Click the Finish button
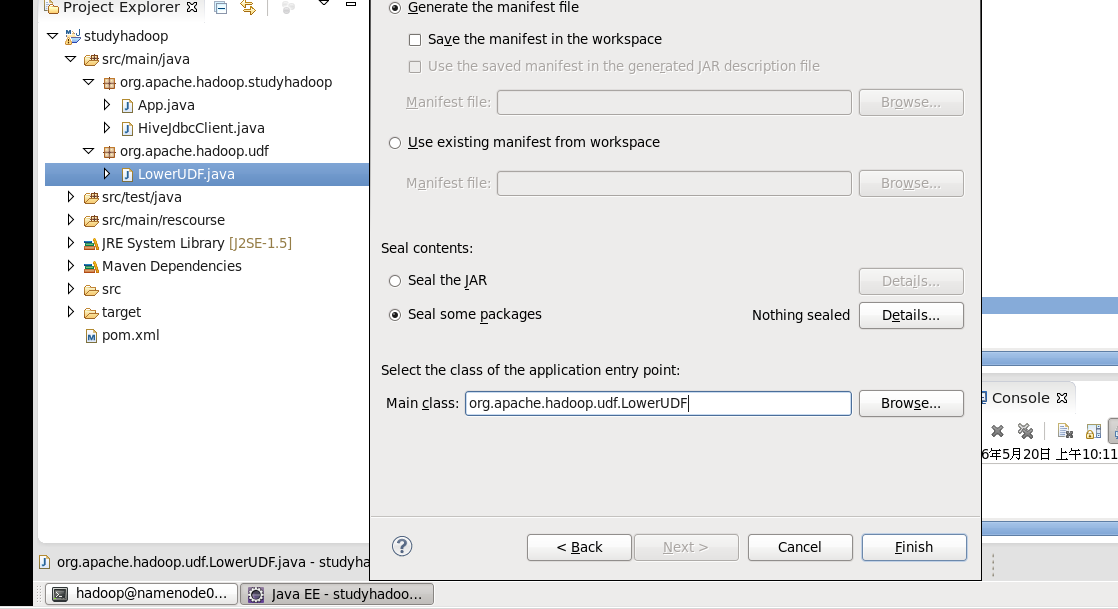 [914, 547]
